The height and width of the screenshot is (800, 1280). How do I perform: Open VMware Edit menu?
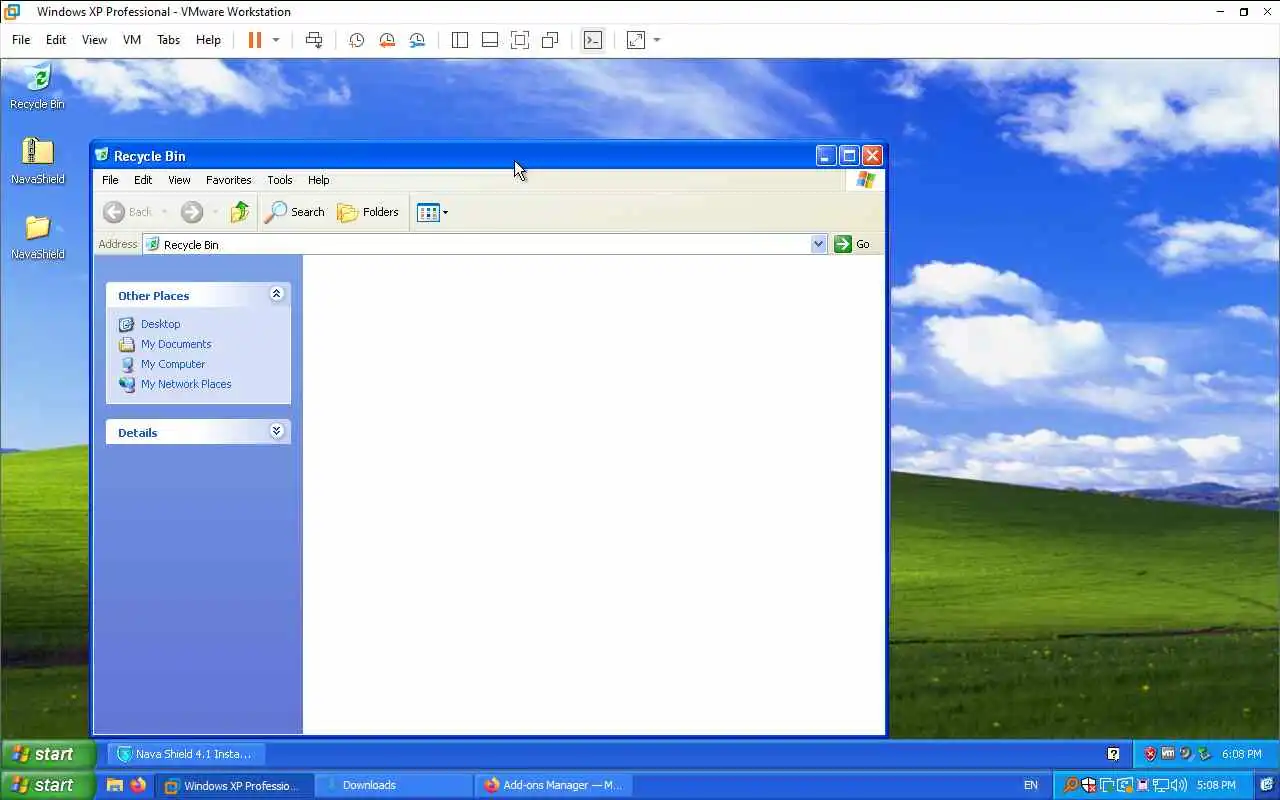click(x=56, y=40)
